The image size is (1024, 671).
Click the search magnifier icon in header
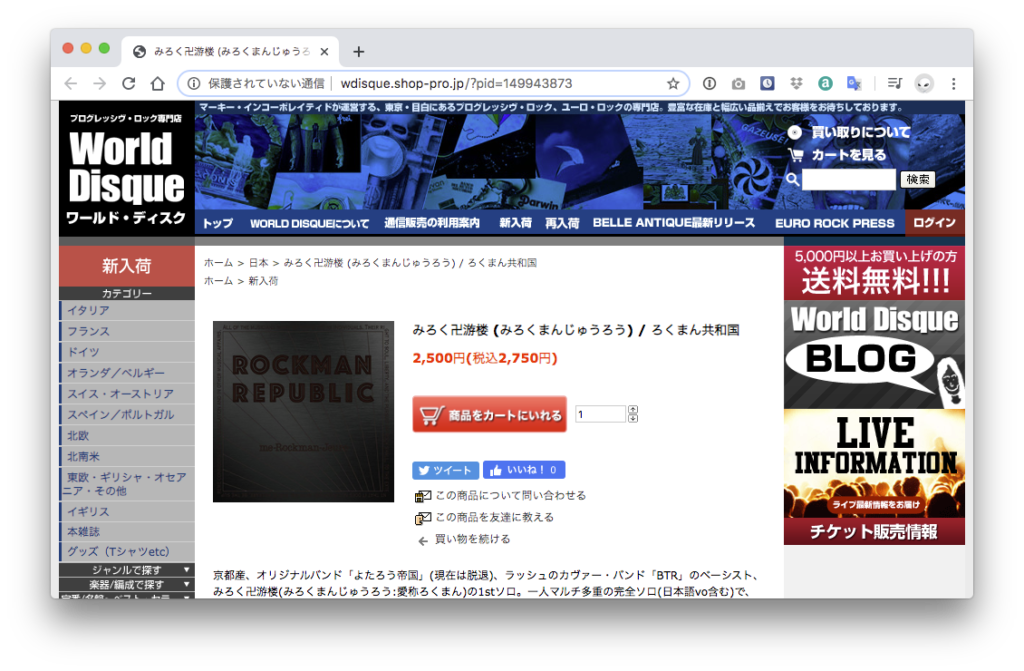pyautogui.click(x=793, y=179)
